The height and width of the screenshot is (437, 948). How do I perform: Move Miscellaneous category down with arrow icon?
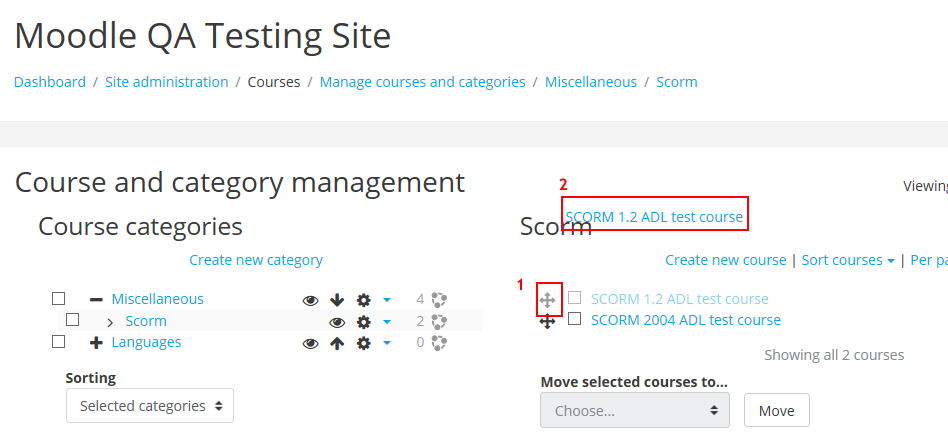[x=337, y=300]
